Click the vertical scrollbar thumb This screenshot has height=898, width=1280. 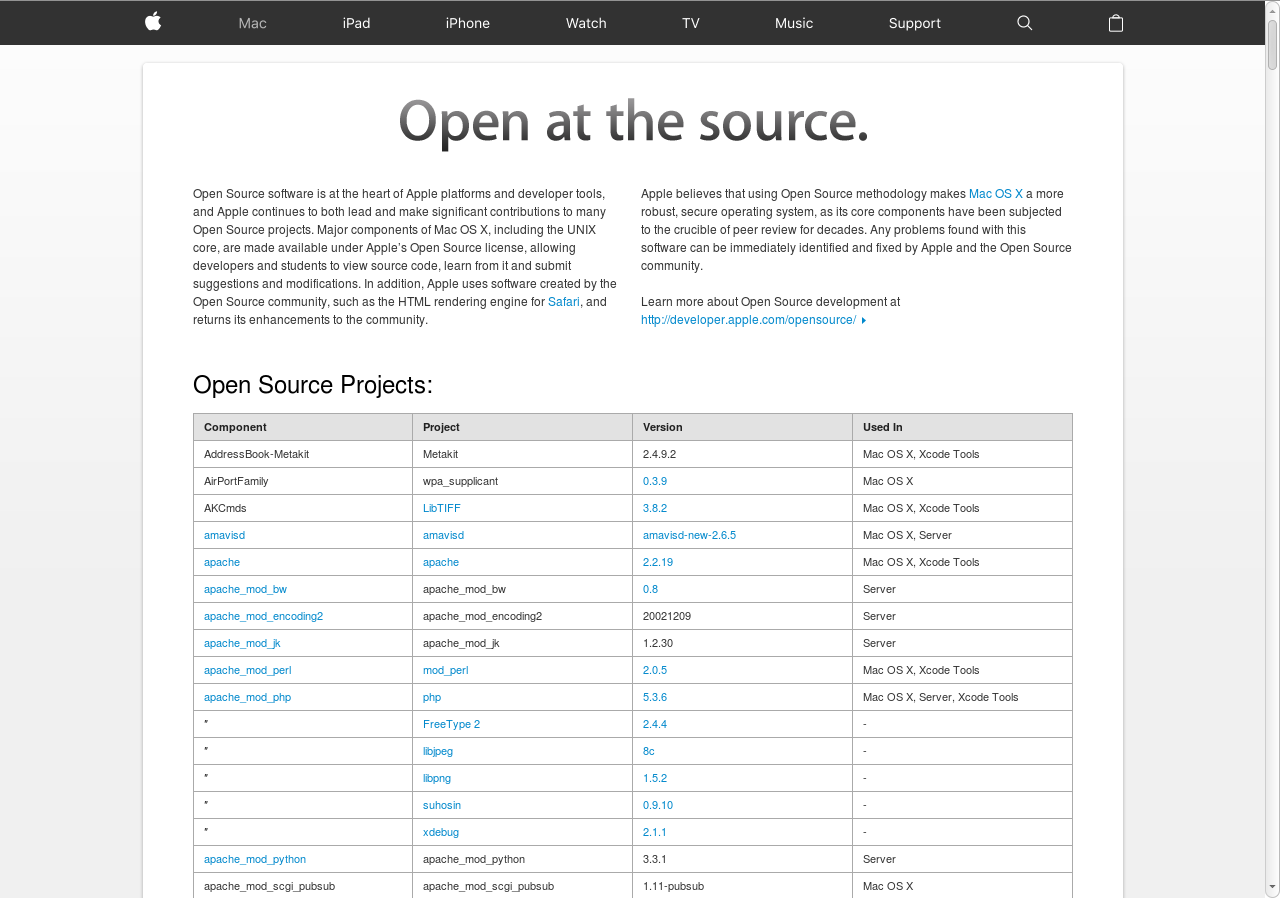click(x=1272, y=45)
